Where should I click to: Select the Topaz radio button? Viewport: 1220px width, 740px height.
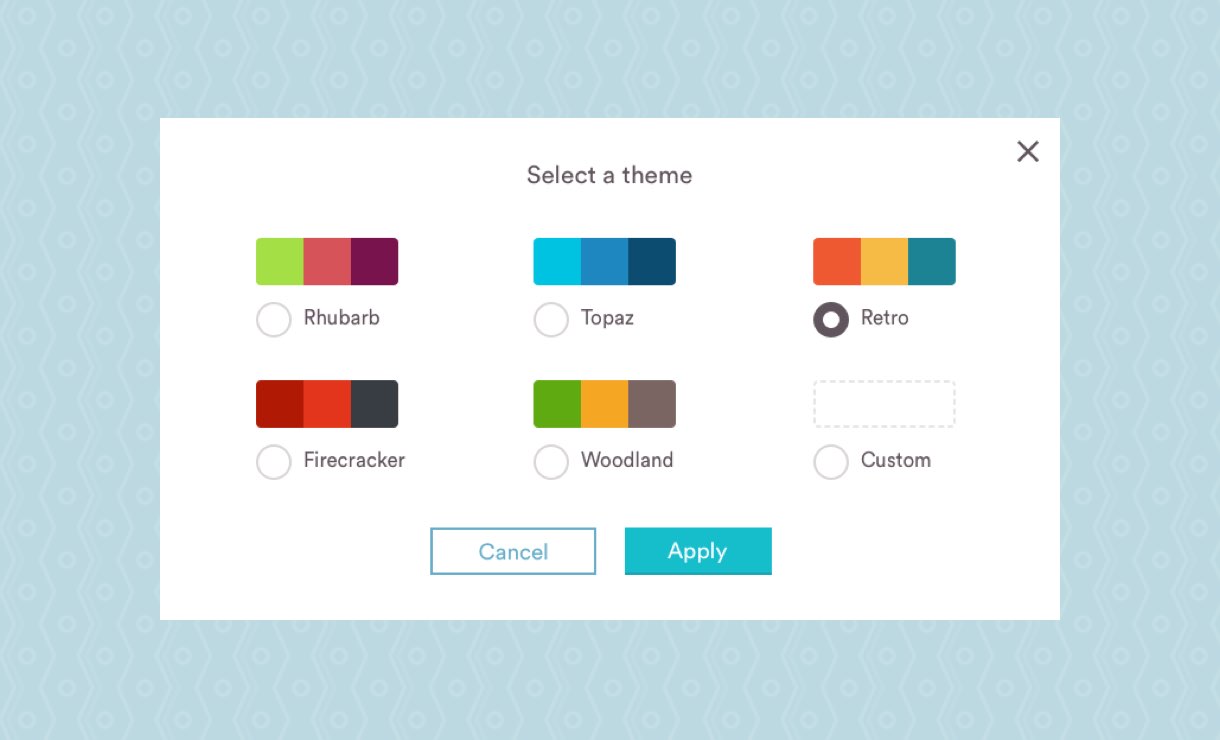tap(551, 320)
